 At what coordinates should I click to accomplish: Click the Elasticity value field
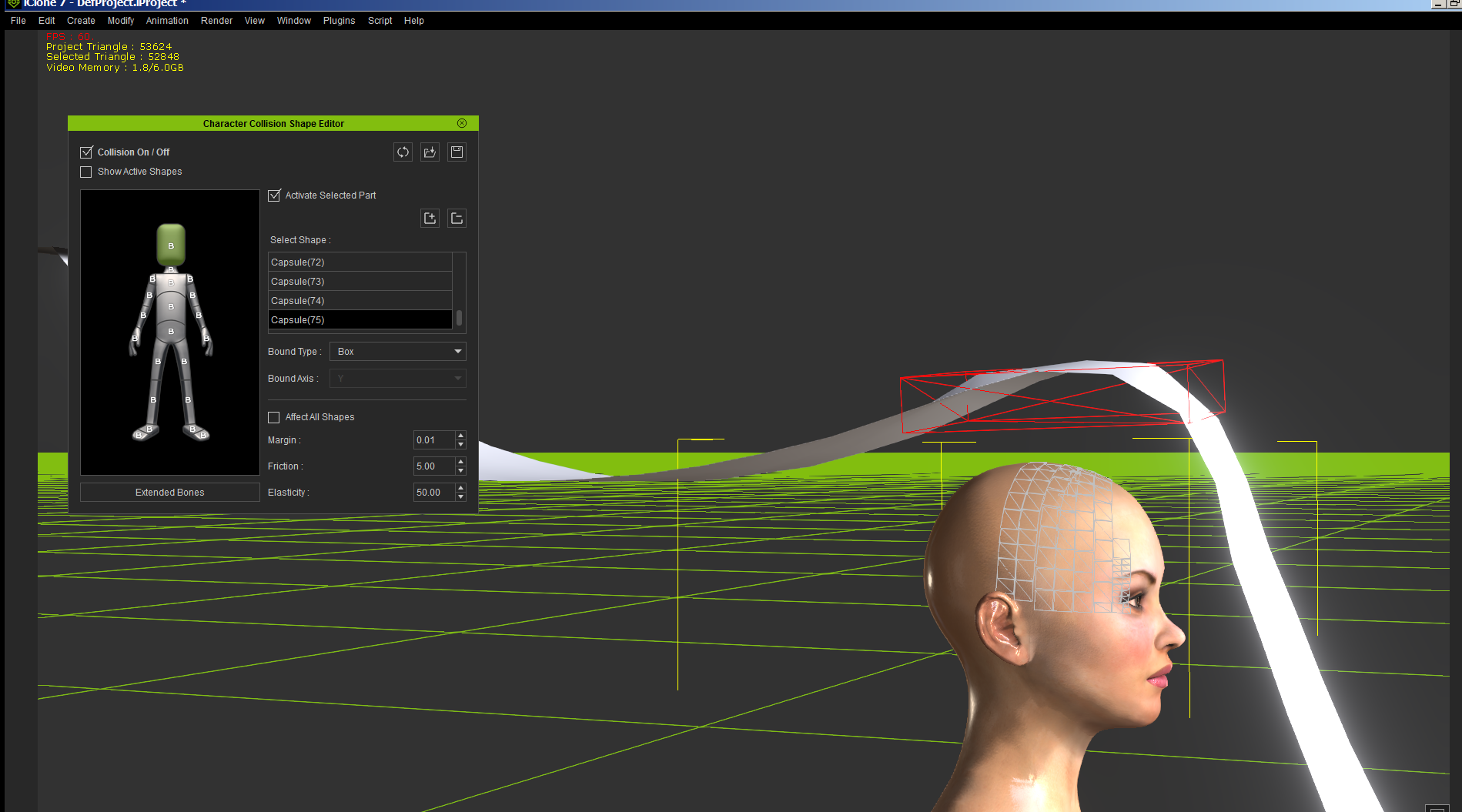point(434,493)
